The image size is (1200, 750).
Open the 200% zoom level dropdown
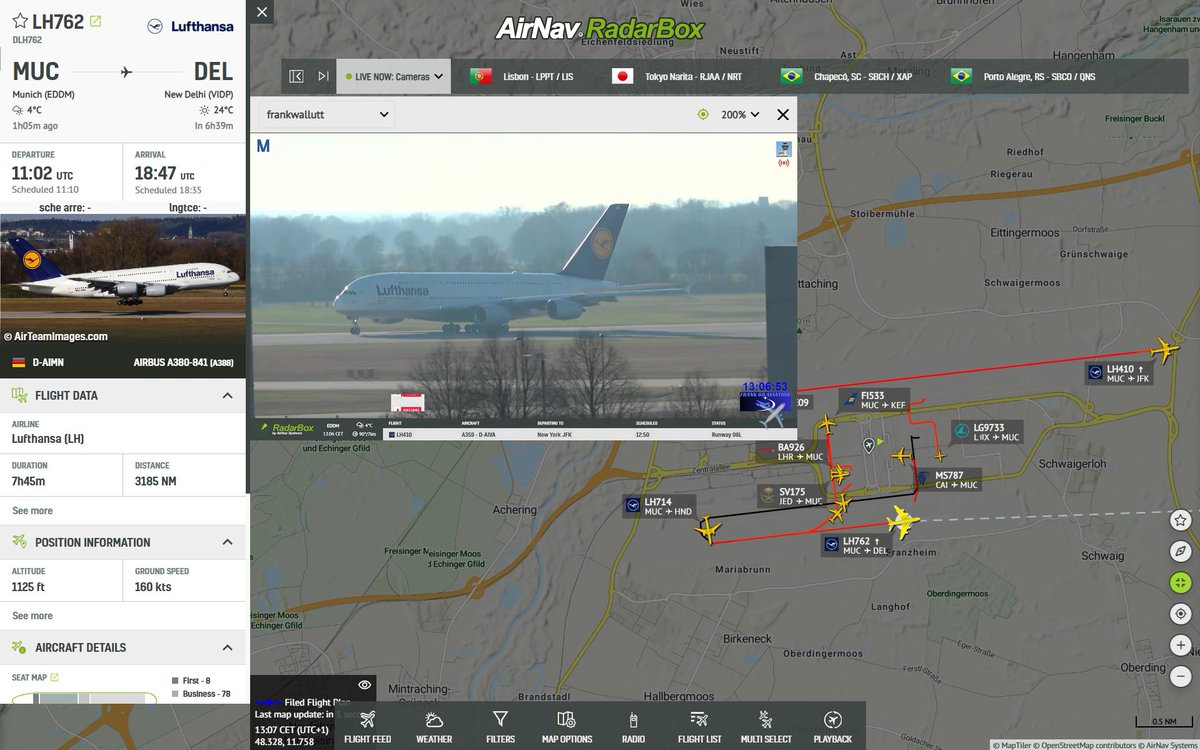click(740, 114)
